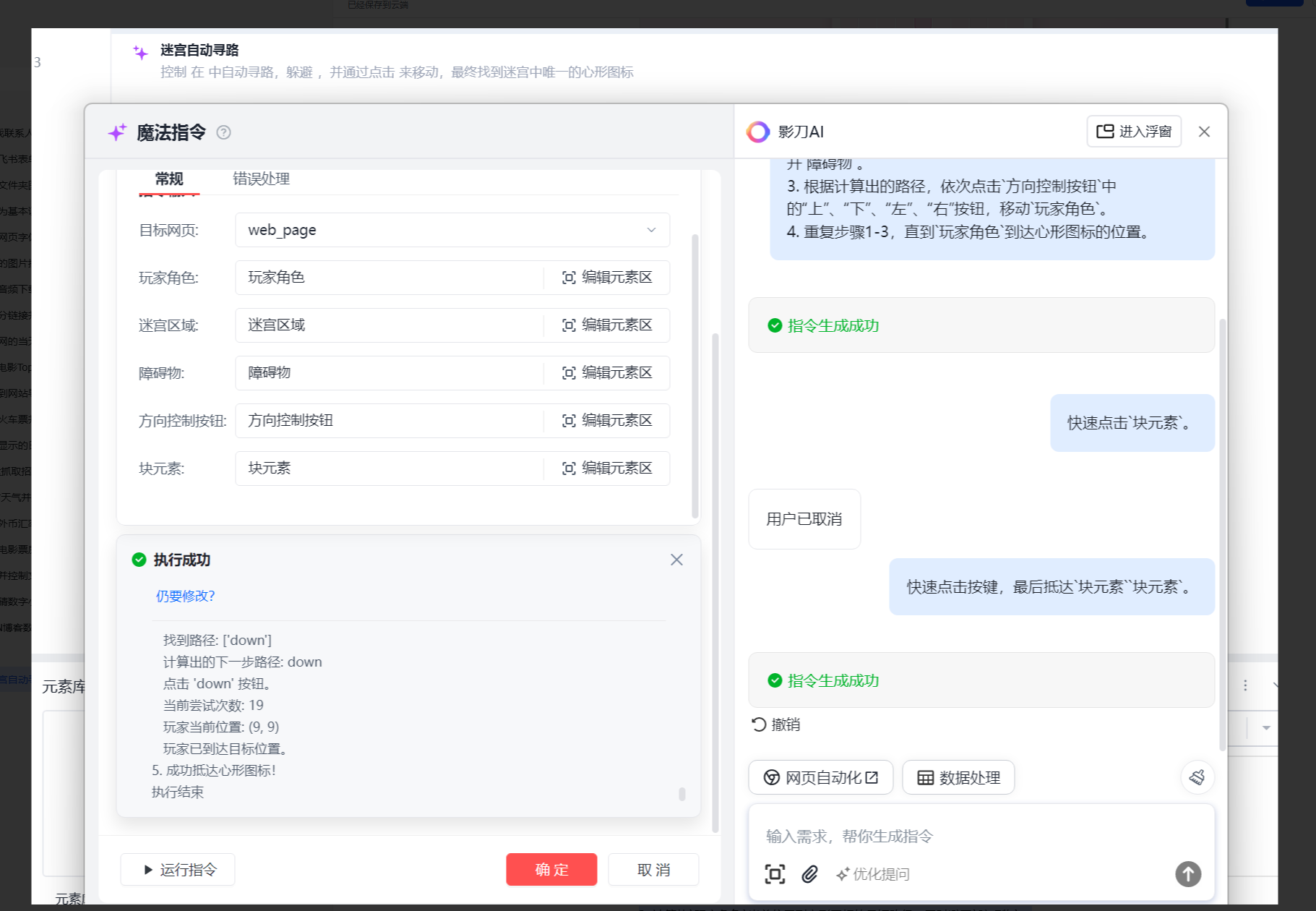1316x911 pixels.
Task: Click the paperclip attachment icon
Action: tap(809, 874)
